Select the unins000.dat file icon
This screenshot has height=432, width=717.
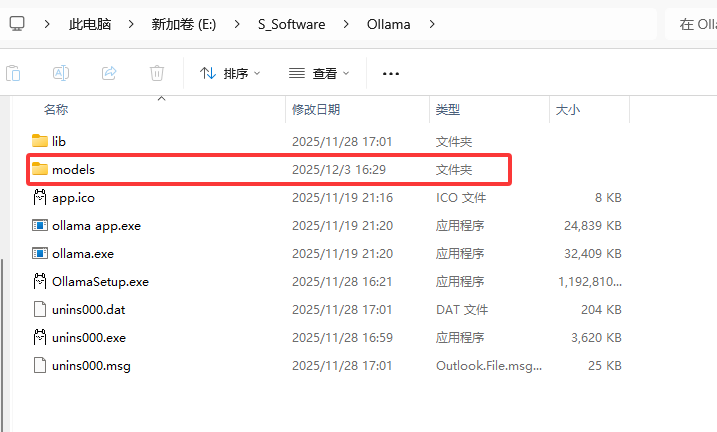pos(40,309)
